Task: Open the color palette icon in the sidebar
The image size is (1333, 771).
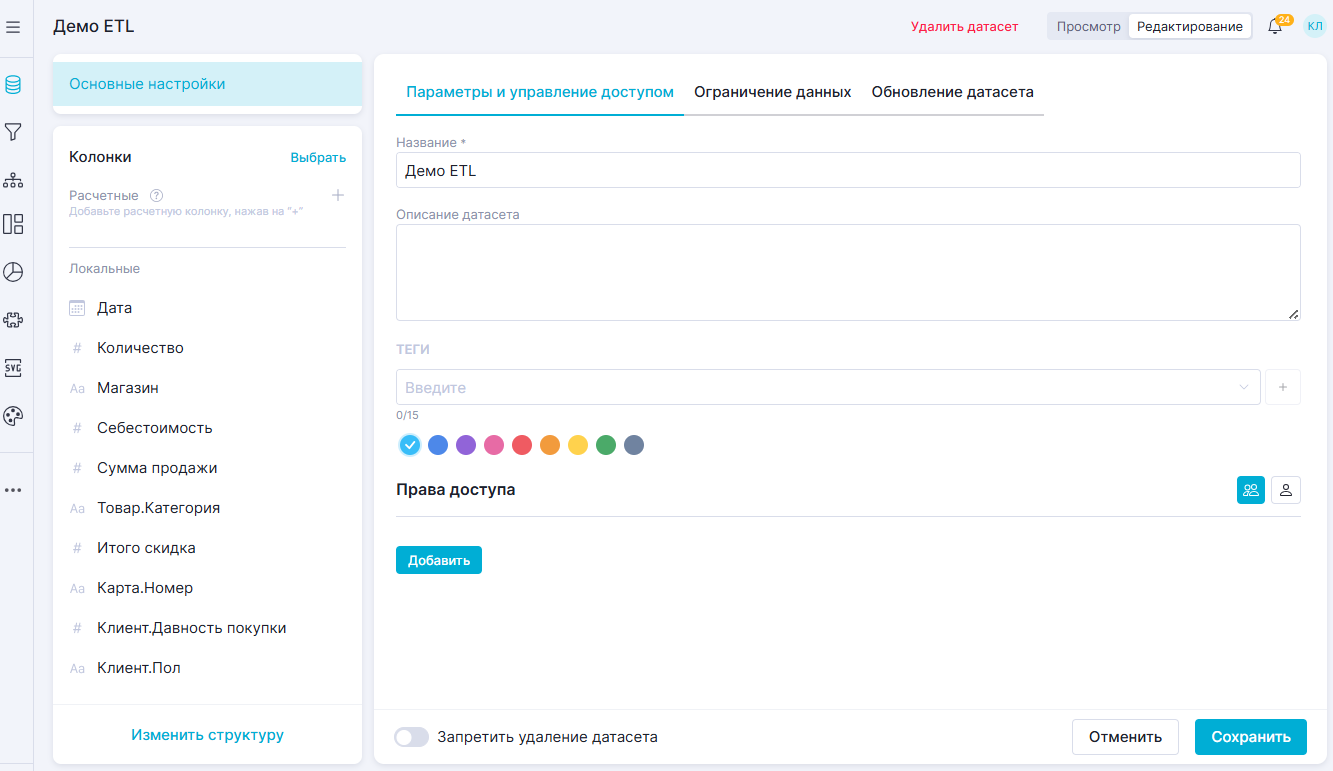Action: pos(13,416)
